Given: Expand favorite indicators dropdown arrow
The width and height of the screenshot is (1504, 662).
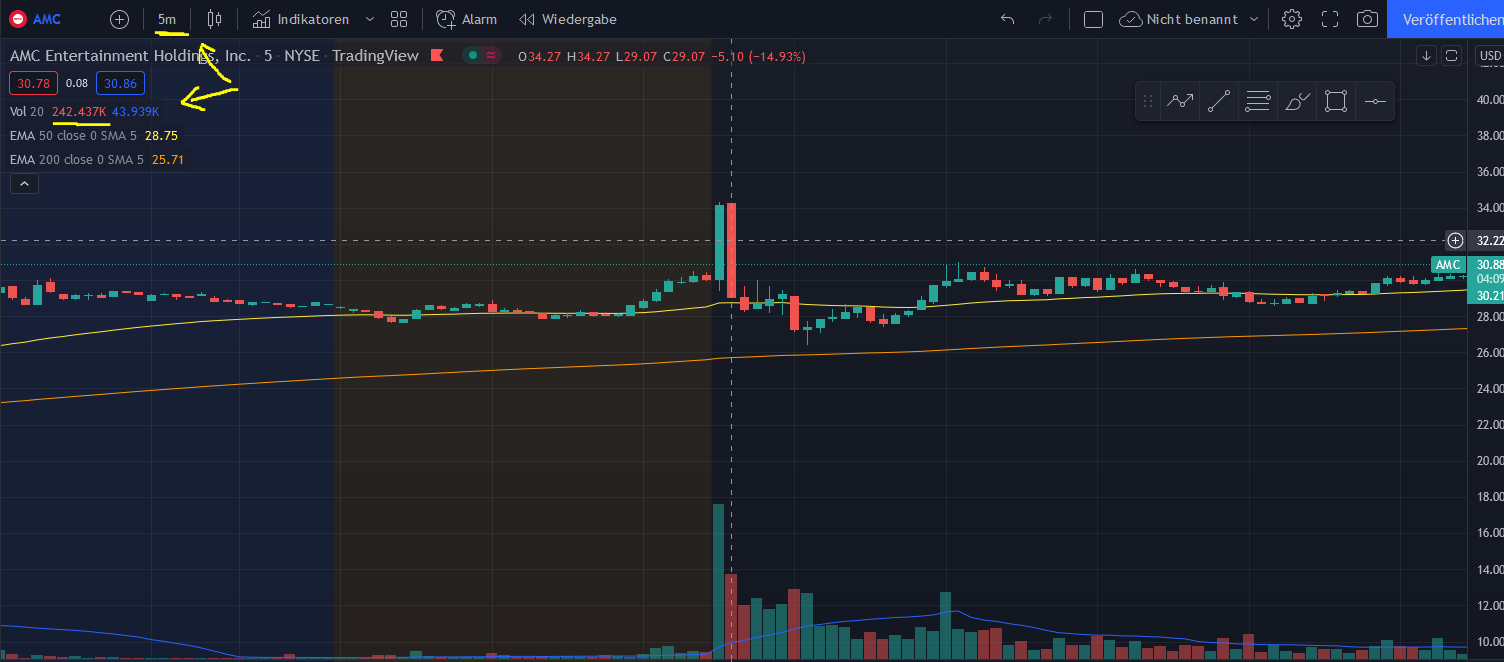Looking at the screenshot, I should pos(370,19).
